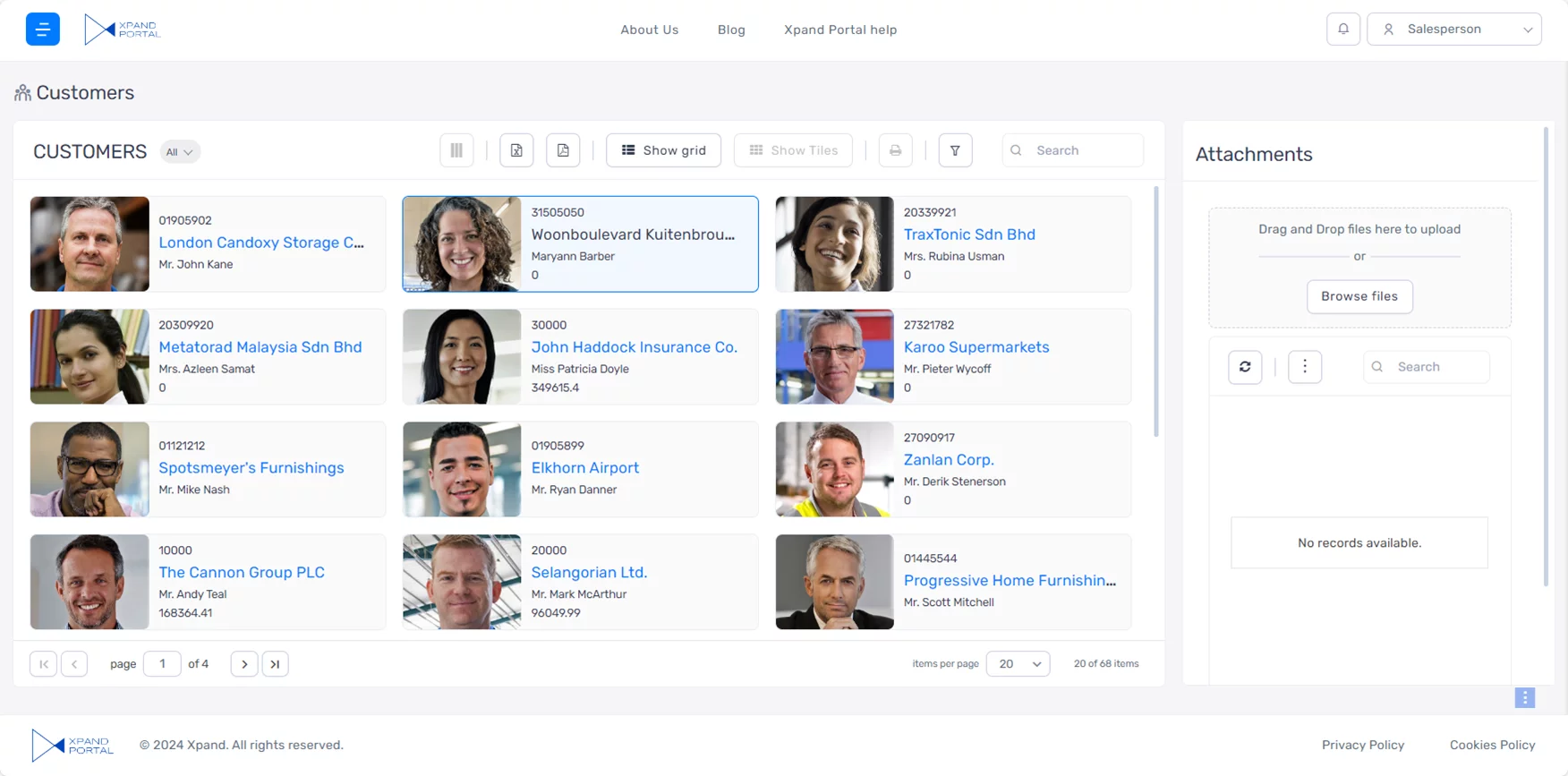Jump to last page of customers
1568x776 pixels.
point(275,664)
